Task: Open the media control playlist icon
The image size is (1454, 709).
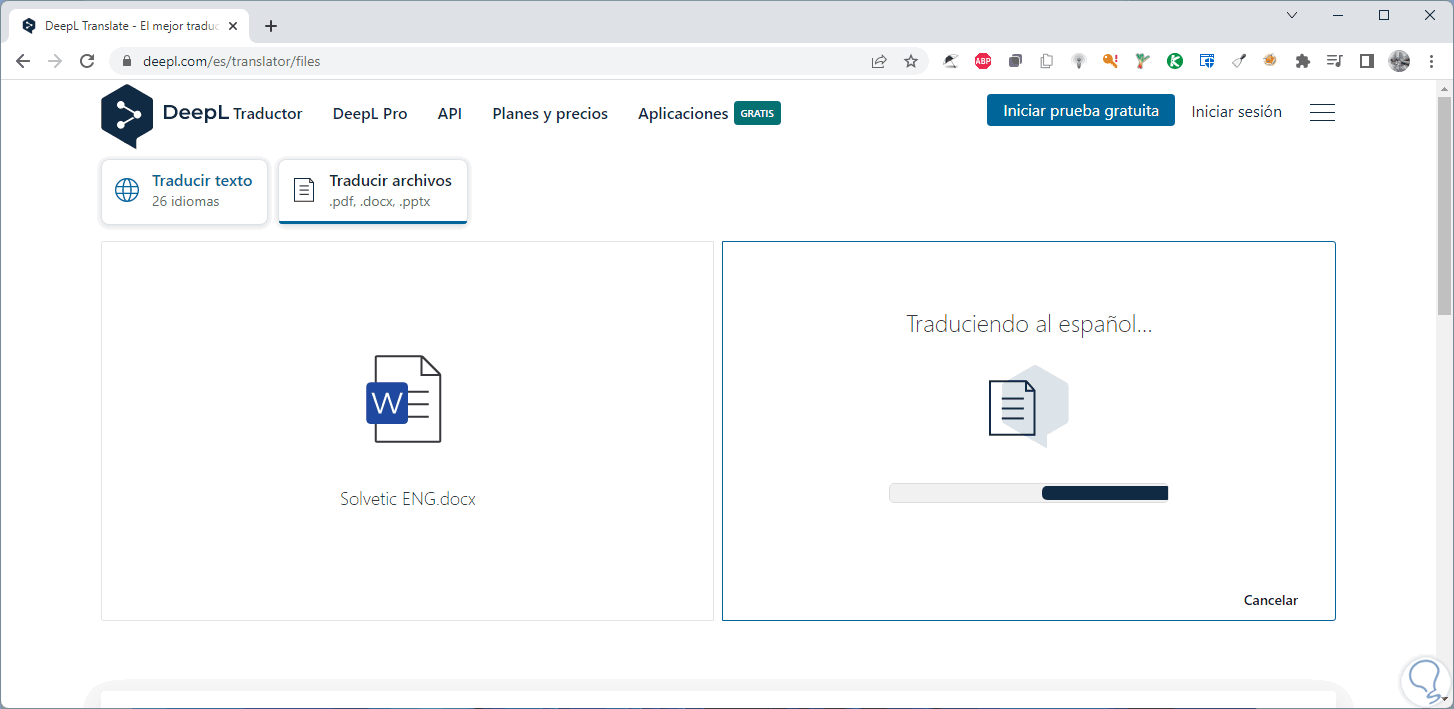Action: point(1334,61)
